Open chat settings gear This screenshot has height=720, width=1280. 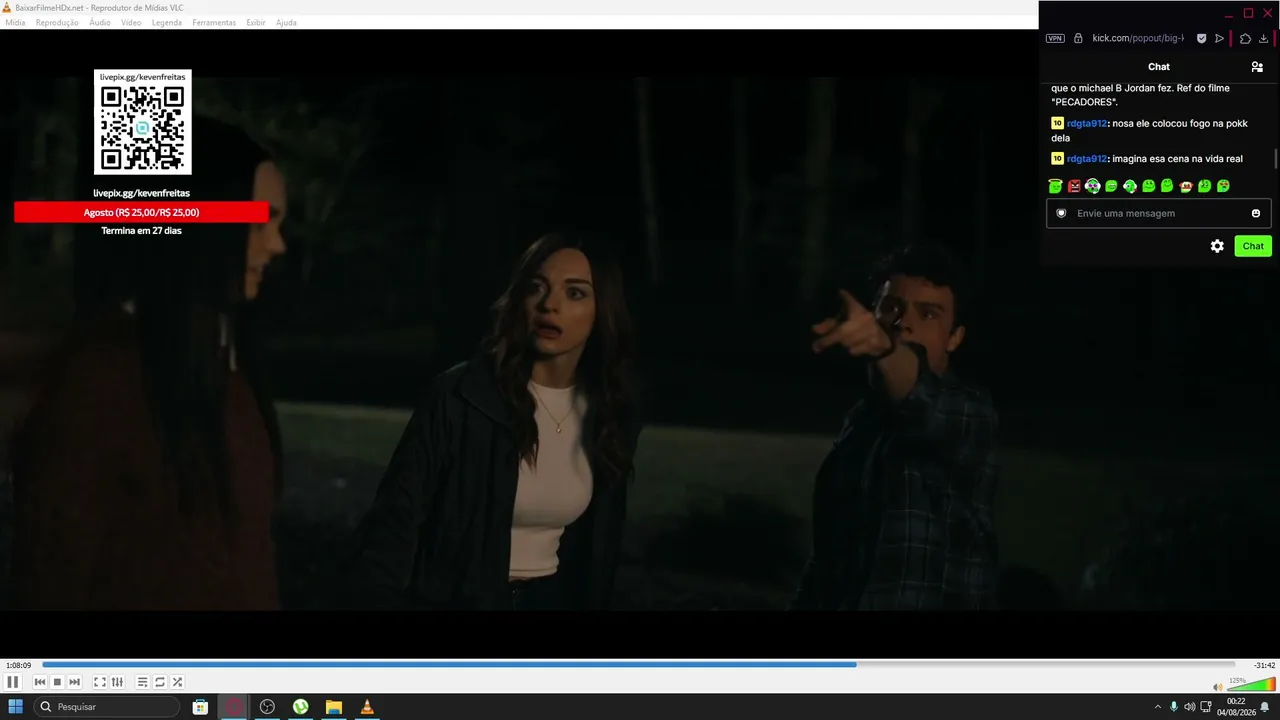pos(1217,246)
